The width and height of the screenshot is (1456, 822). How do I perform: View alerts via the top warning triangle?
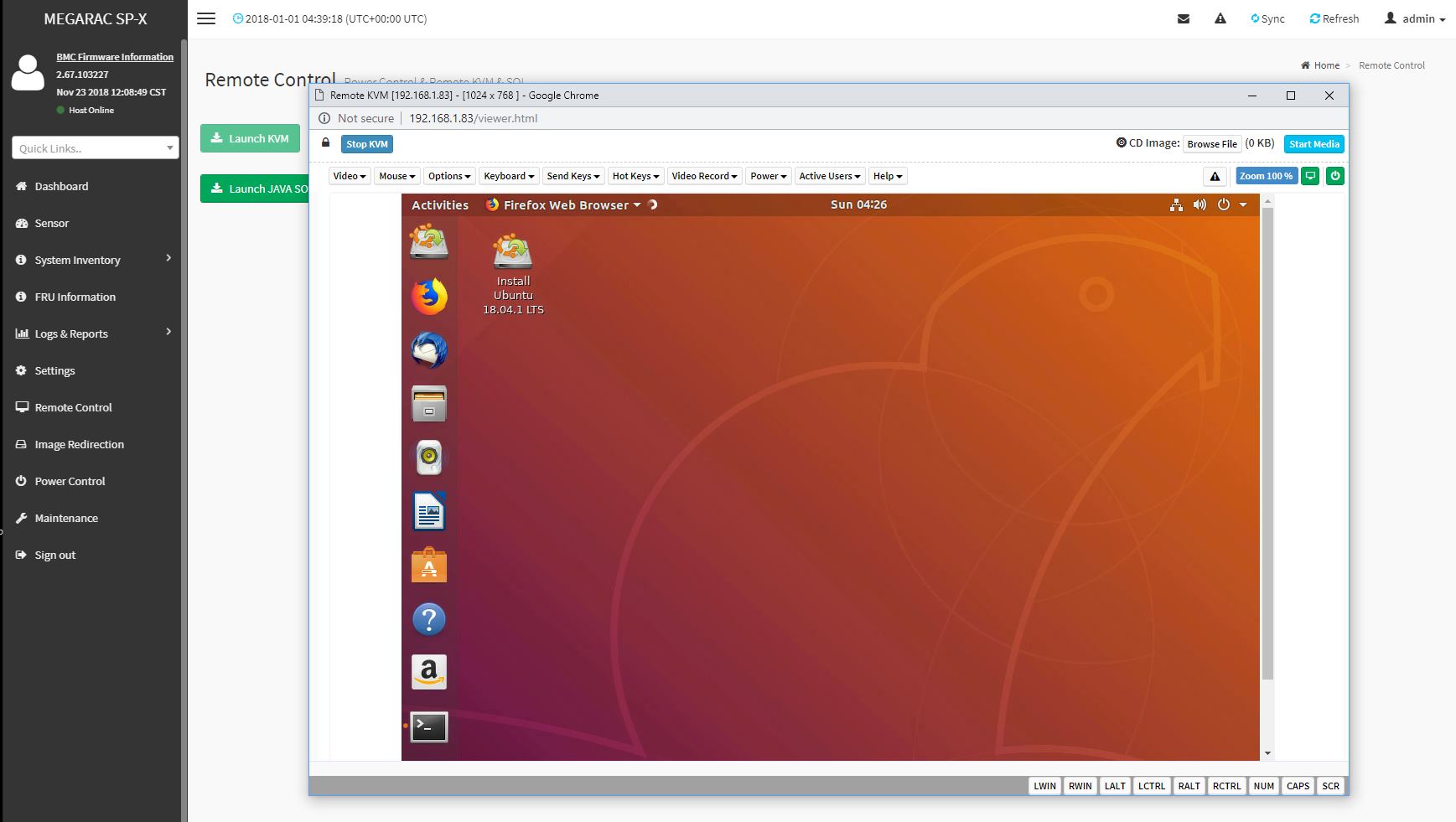(x=1220, y=18)
